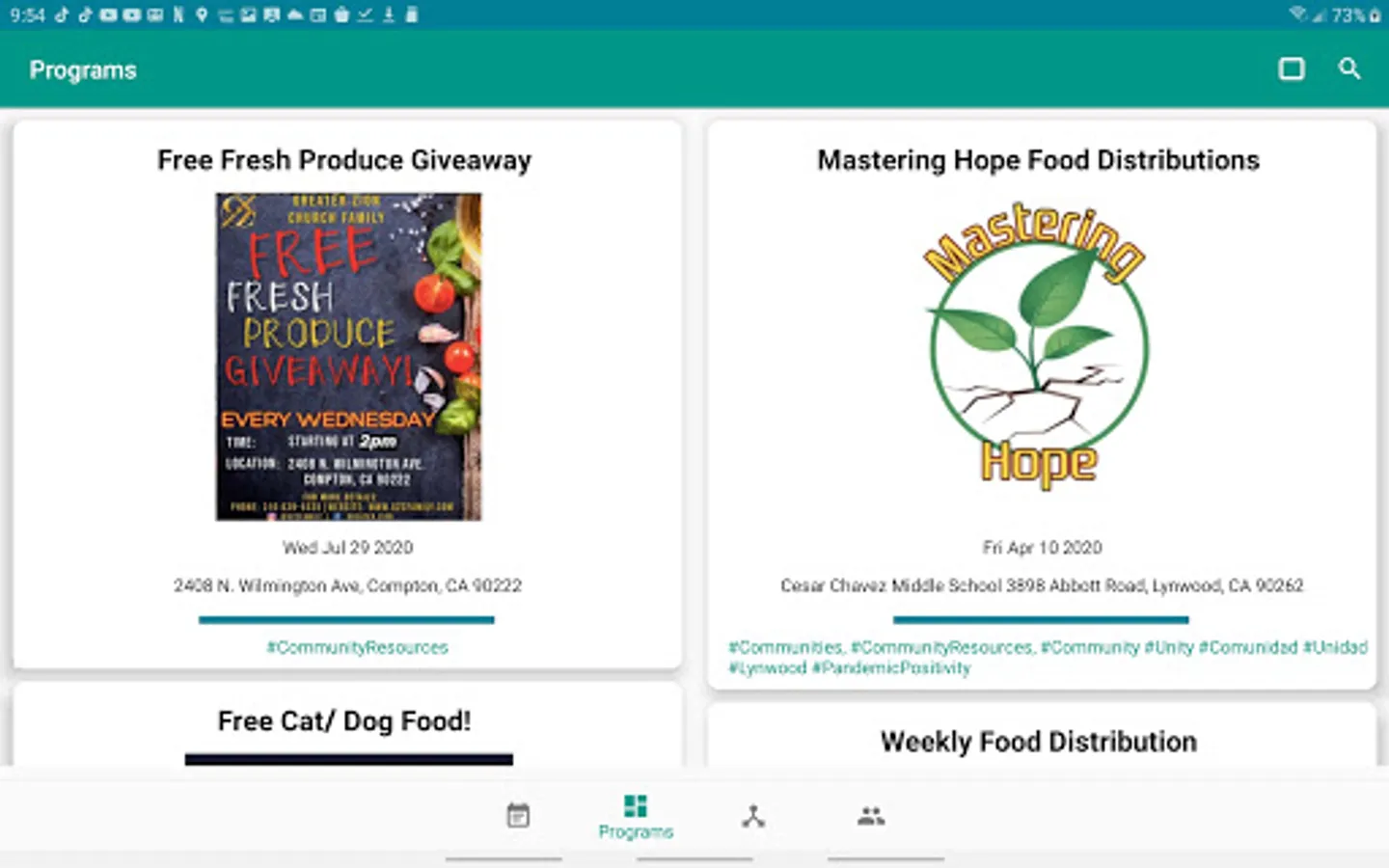The height and width of the screenshot is (868, 1389).
Task: Open the Mastering Hope logo image
Action: [x=1039, y=347]
